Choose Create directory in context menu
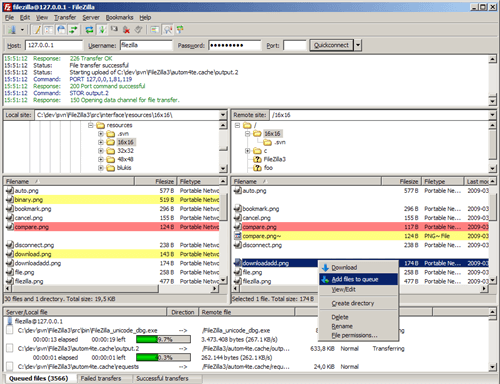 tap(359, 303)
